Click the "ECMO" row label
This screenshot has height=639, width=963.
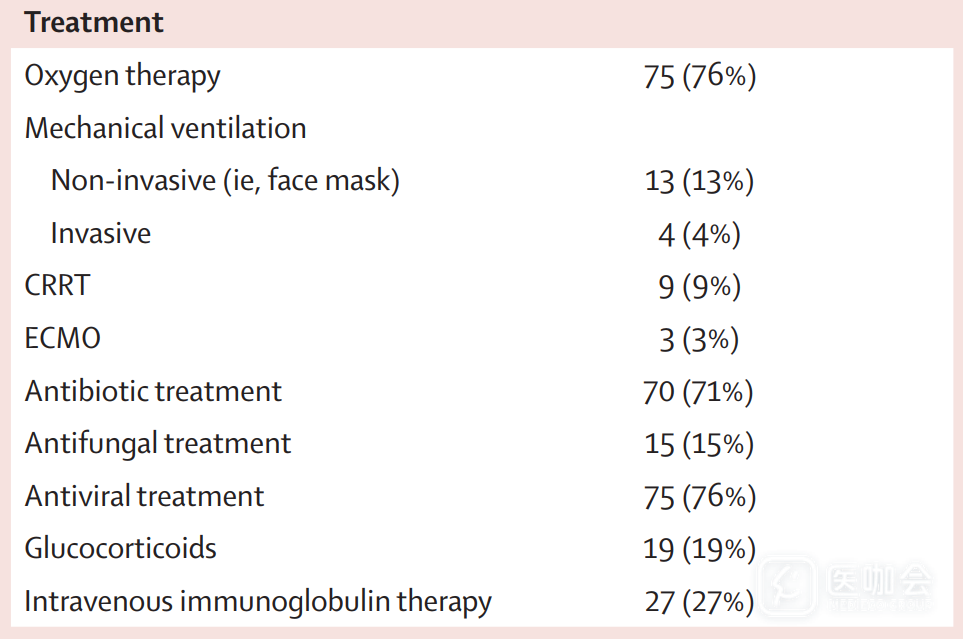click(63, 338)
